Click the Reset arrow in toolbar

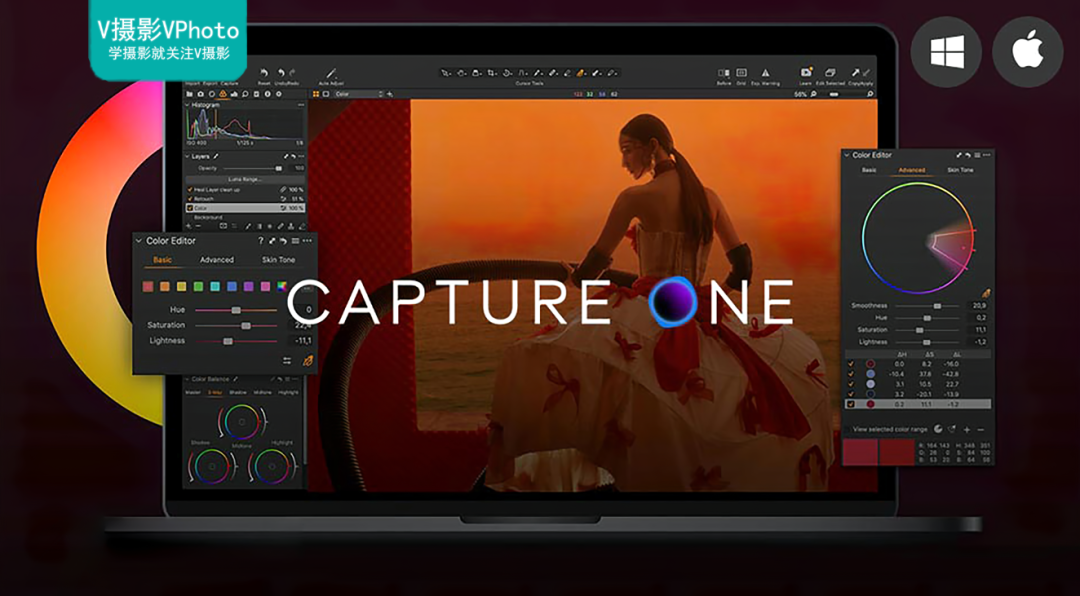[264, 73]
